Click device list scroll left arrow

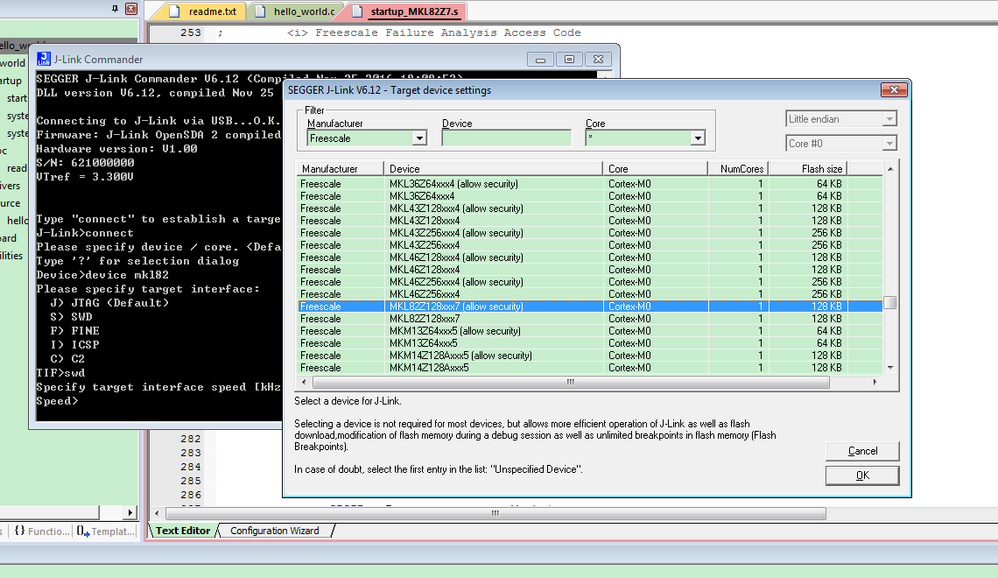tap(304, 382)
